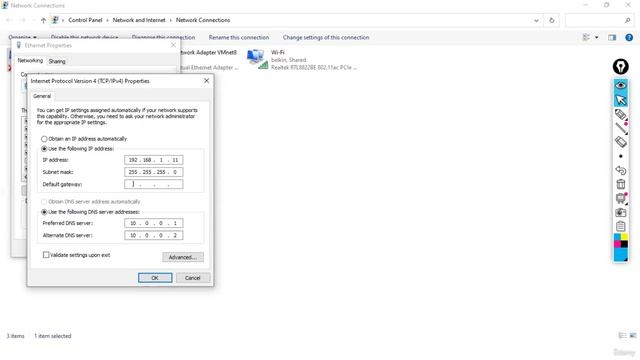Pick the yellow color swatch
640x360 pixels.
click(624, 237)
